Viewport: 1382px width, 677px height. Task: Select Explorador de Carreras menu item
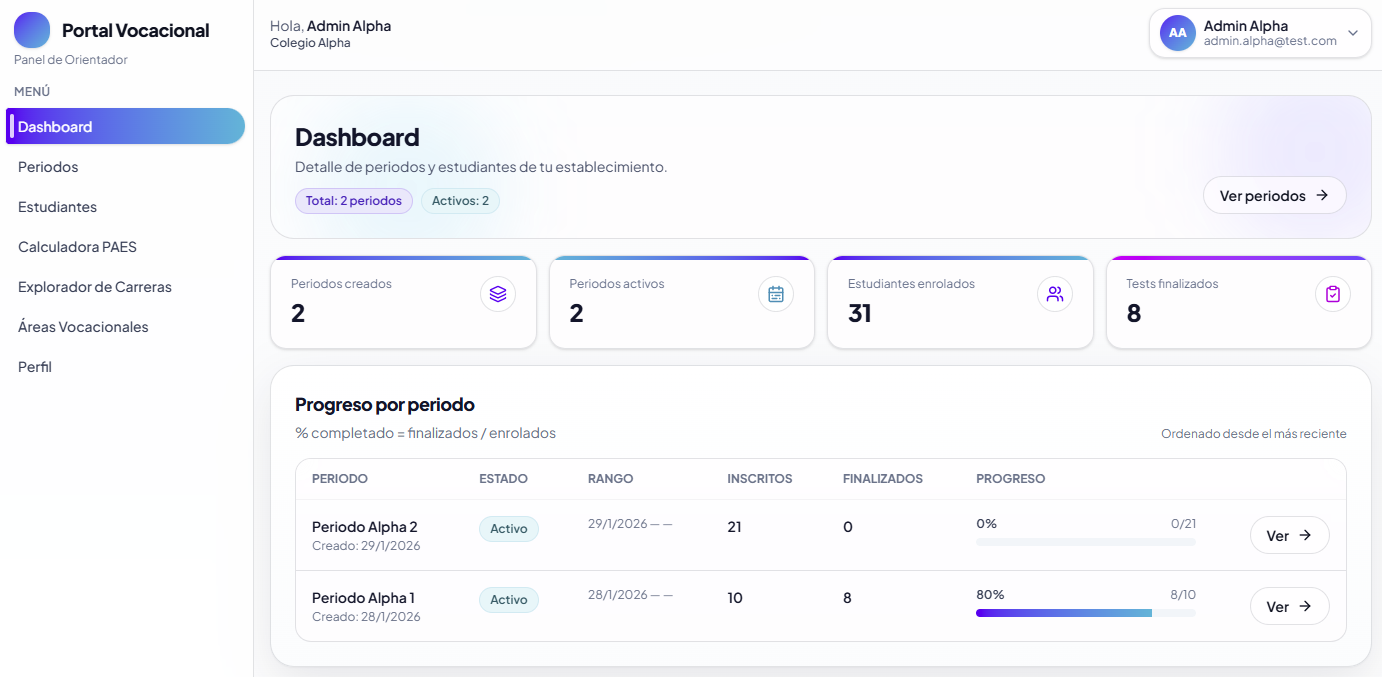point(95,287)
